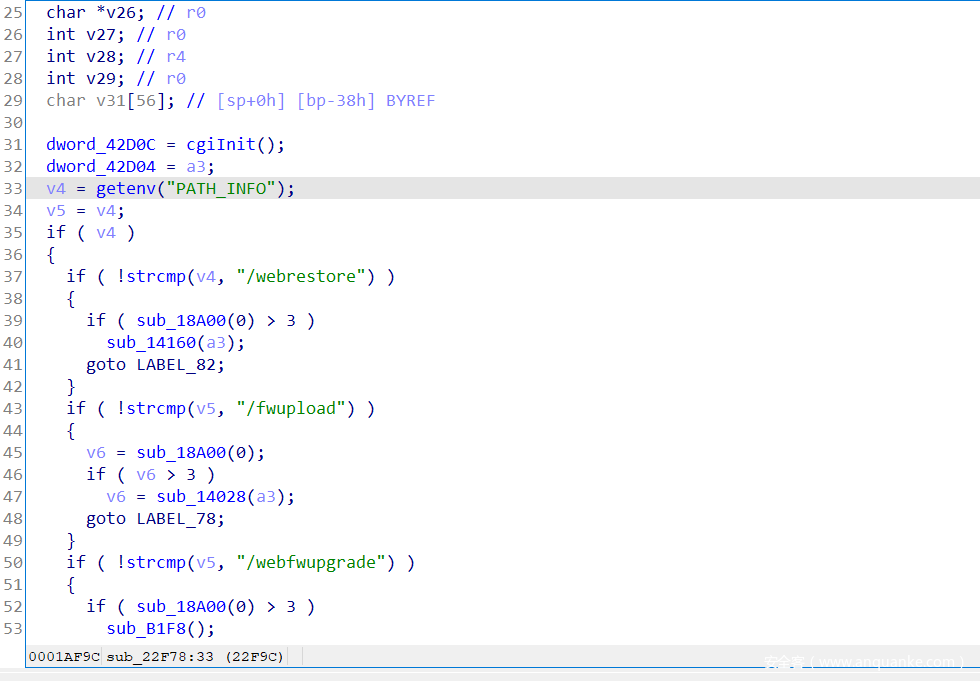Click sub_22F78:33 location in status bar
Image resolution: width=980 pixels, height=681 pixels.
coord(160,657)
